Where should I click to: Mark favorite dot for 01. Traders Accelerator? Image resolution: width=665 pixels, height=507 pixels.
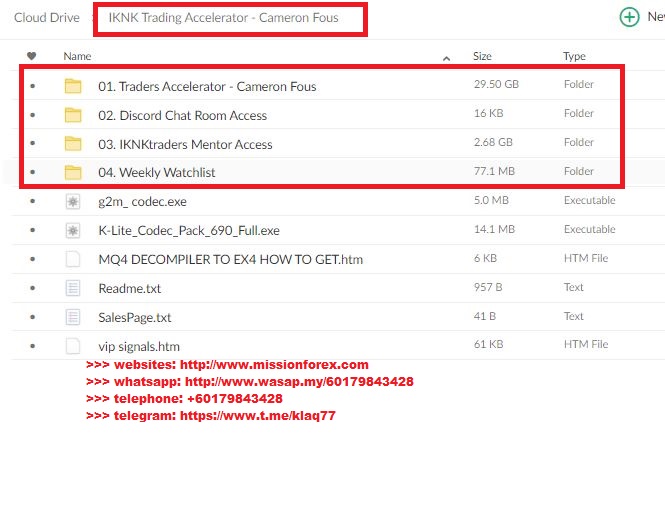pyautogui.click(x=33, y=86)
